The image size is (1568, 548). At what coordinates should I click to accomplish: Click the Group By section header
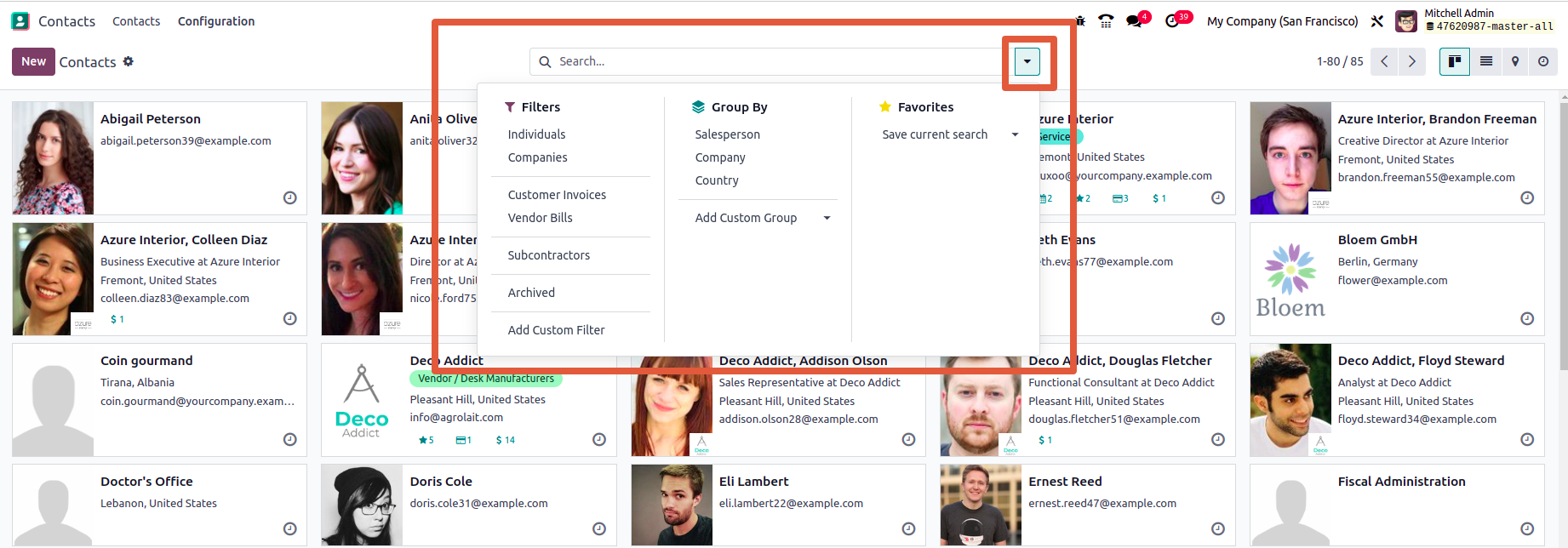(730, 107)
